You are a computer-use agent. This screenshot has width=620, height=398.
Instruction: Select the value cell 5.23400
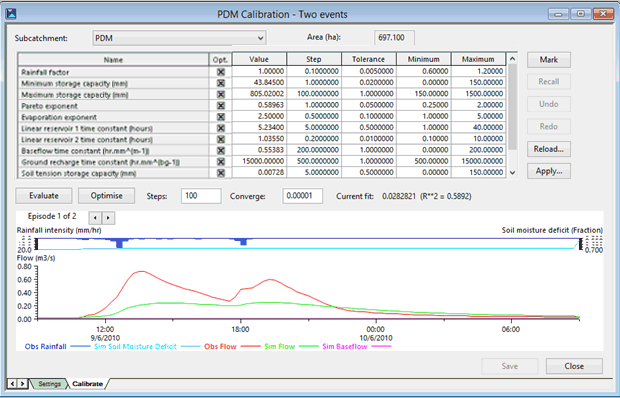tap(259, 127)
